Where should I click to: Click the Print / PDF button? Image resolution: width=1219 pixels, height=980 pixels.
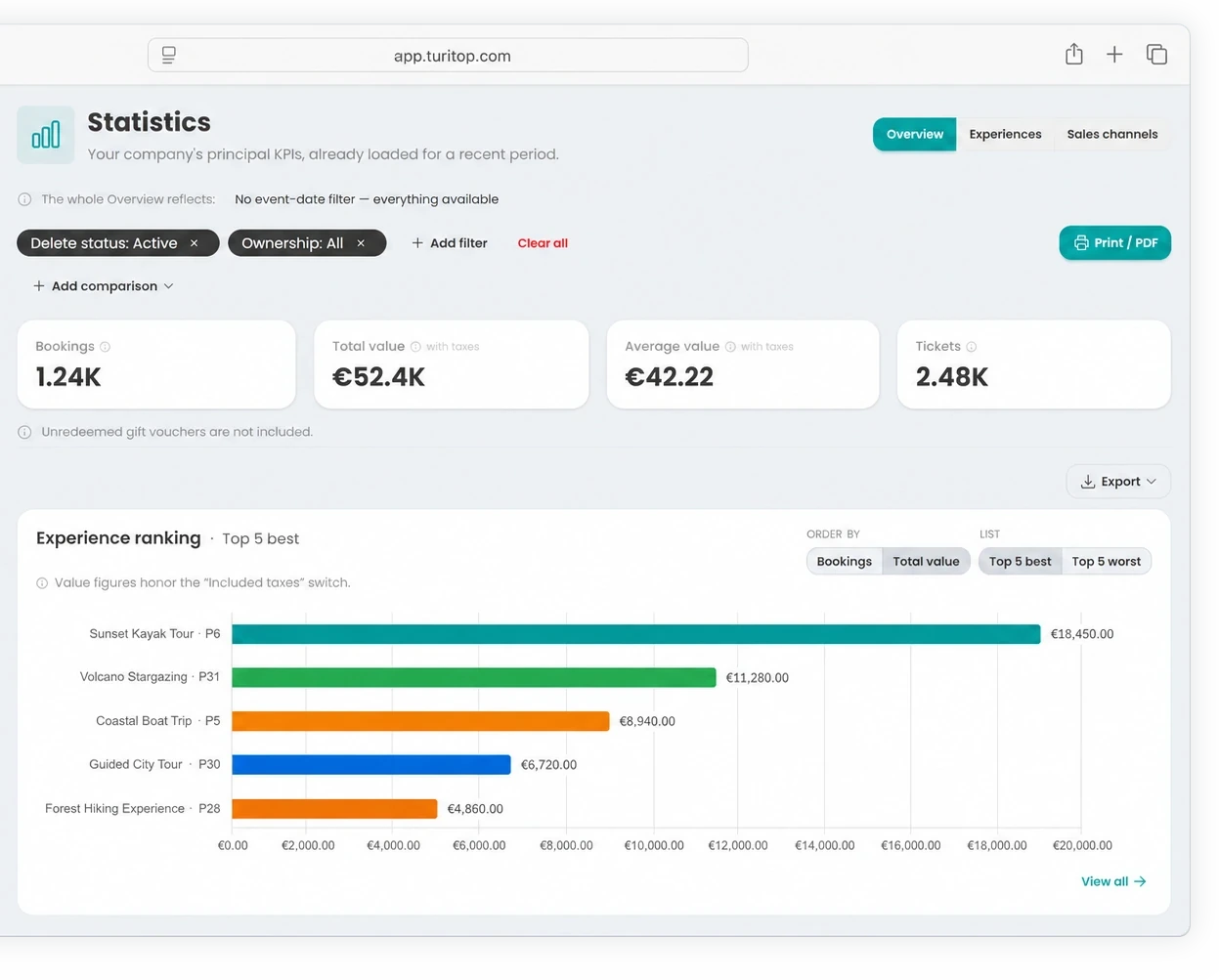pos(1114,243)
